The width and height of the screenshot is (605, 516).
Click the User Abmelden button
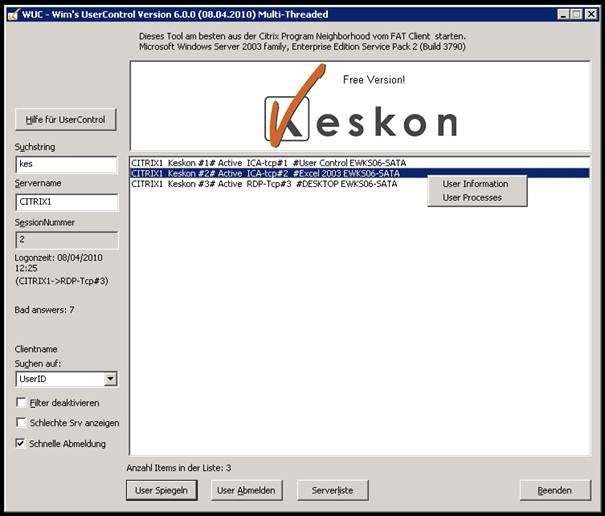247,491
